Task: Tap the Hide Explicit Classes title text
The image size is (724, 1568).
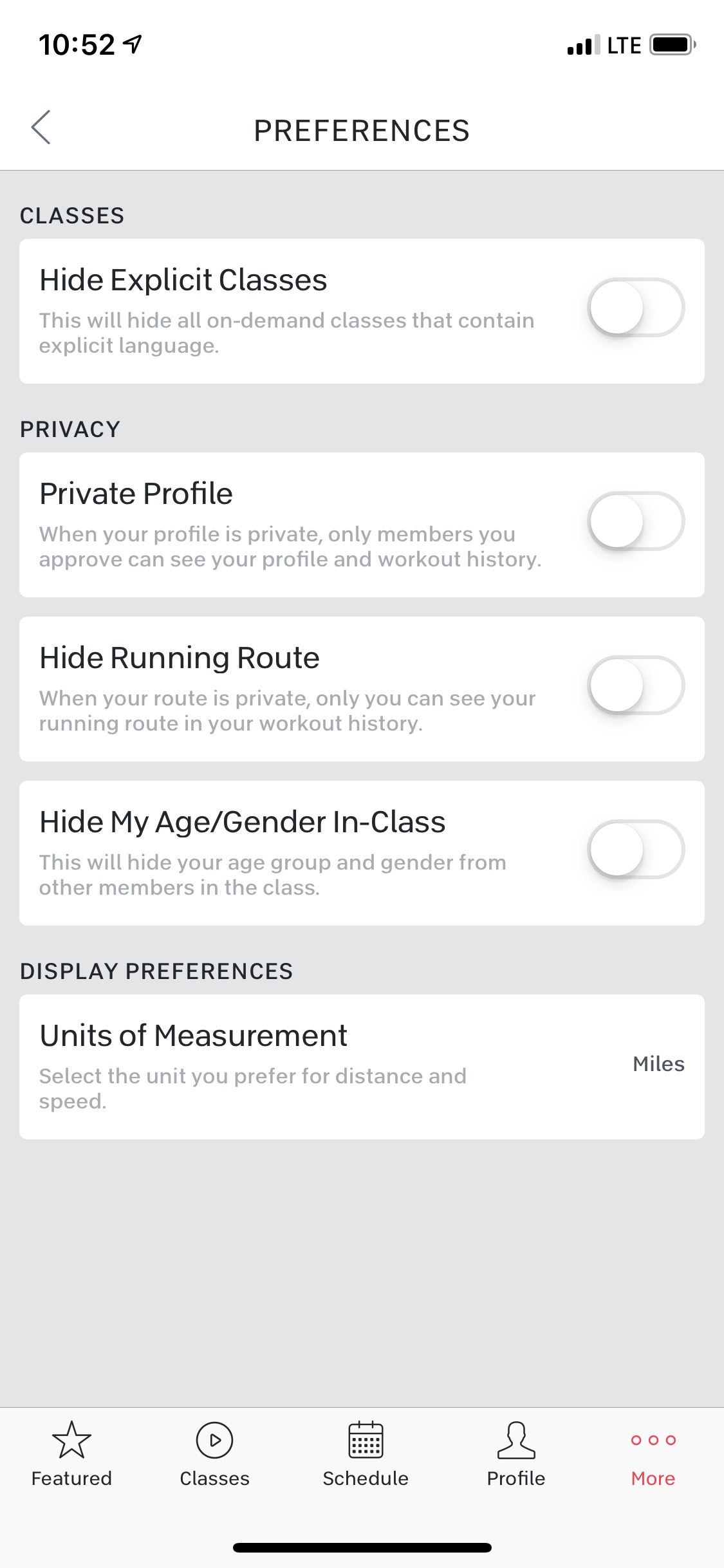Action: (183, 281)
